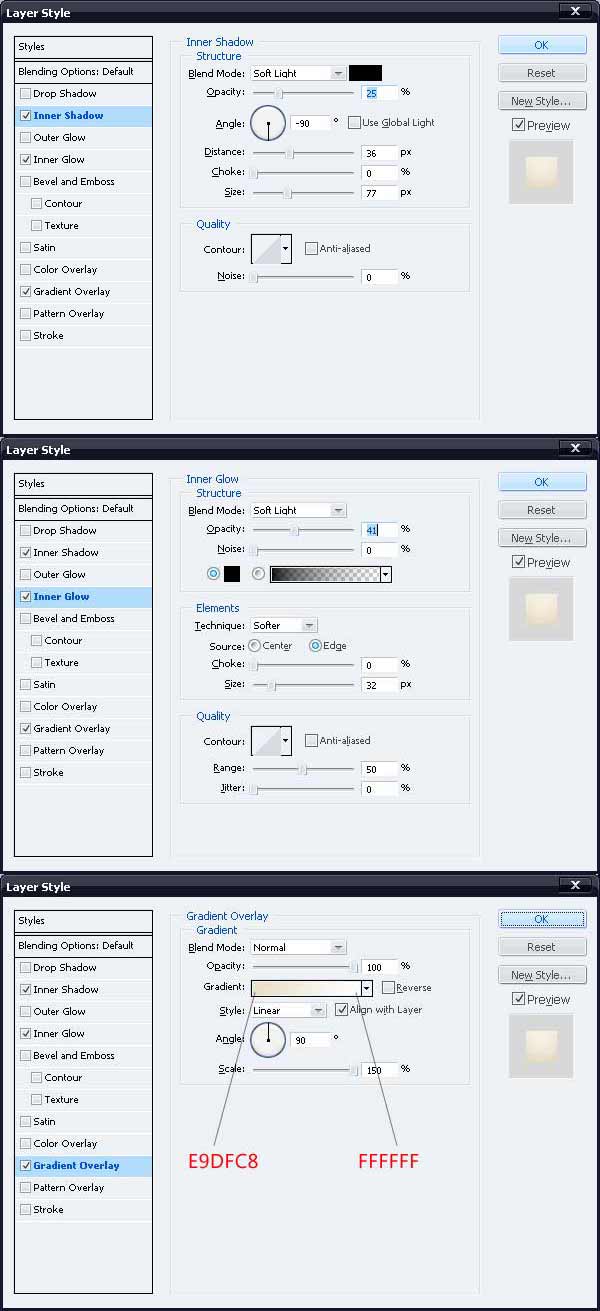This screenshot has width=600, height=1311.
Task: Click the Inner Glow Jitter value field
Action: 380,789
